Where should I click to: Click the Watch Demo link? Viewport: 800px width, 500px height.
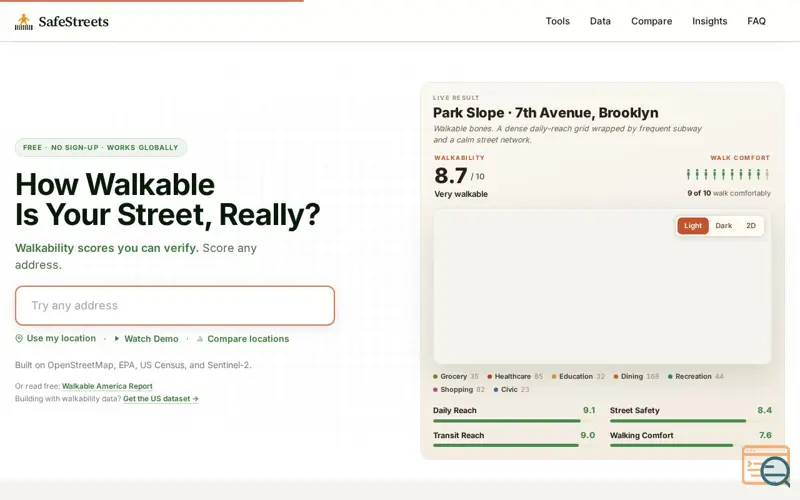tap(151, 339)
